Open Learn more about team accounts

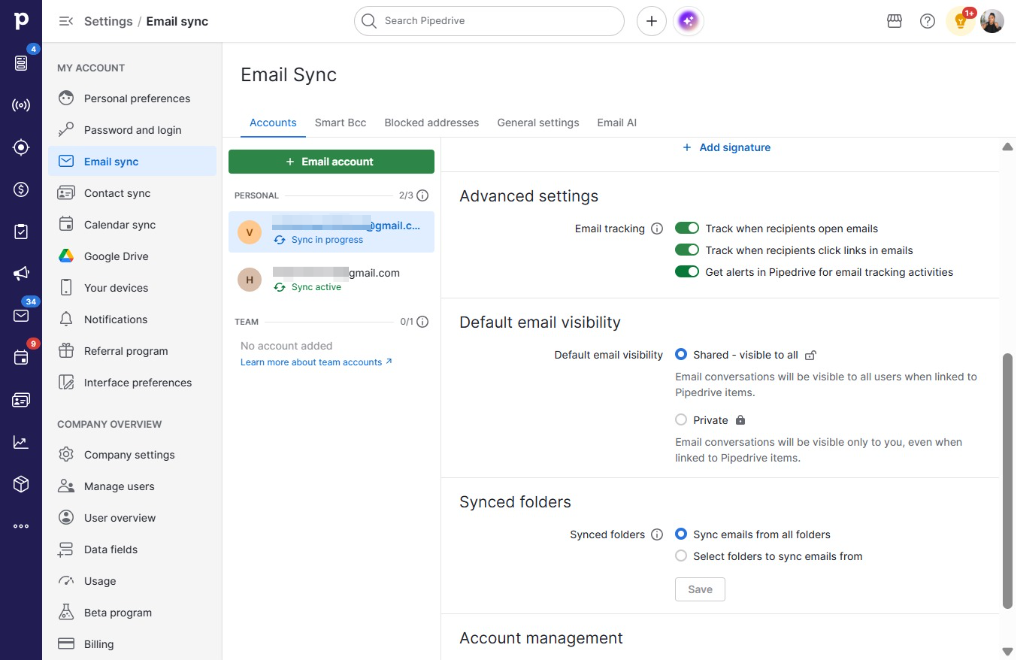[x=316, y=362]
